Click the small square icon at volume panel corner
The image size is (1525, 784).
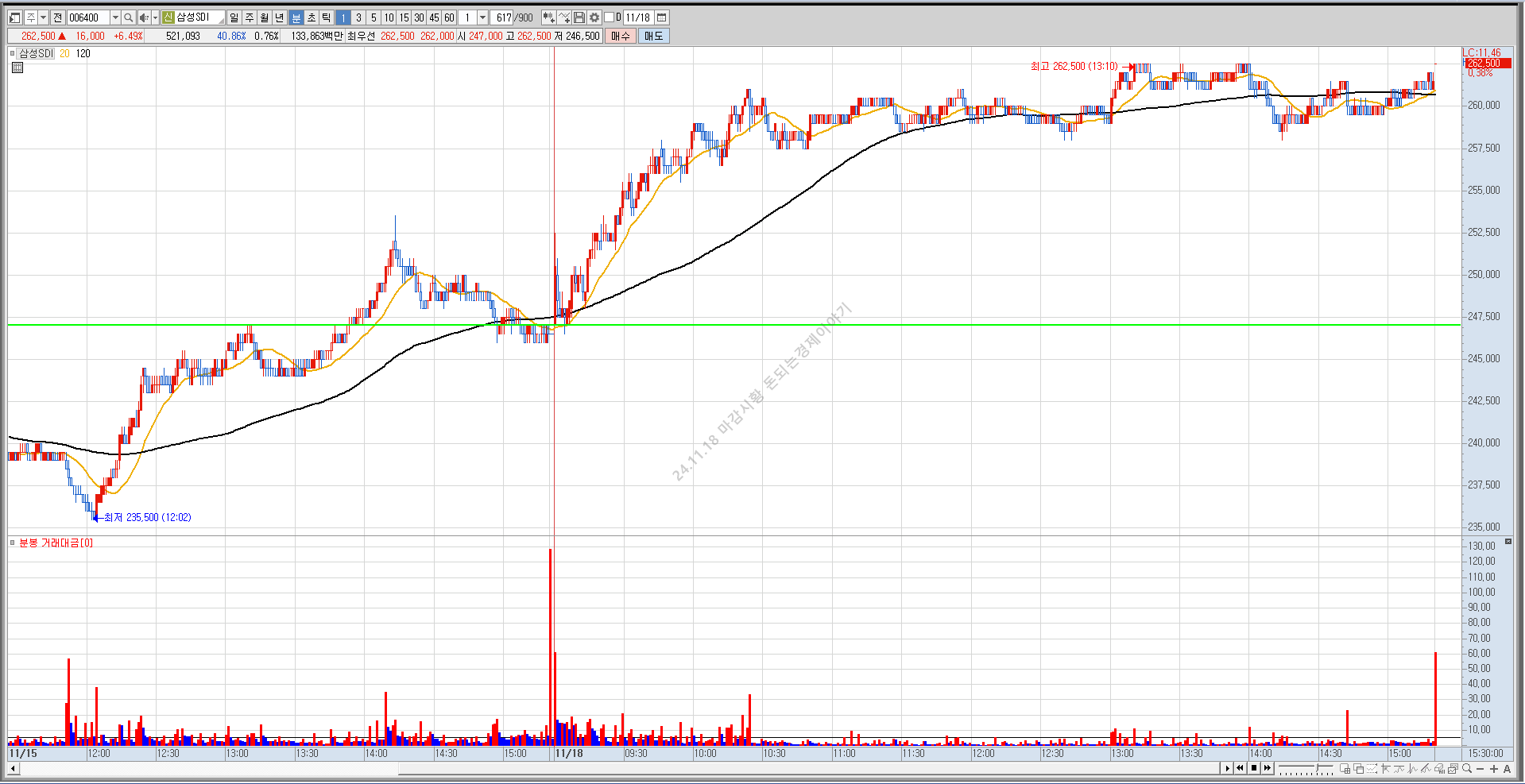(1508, 542)
